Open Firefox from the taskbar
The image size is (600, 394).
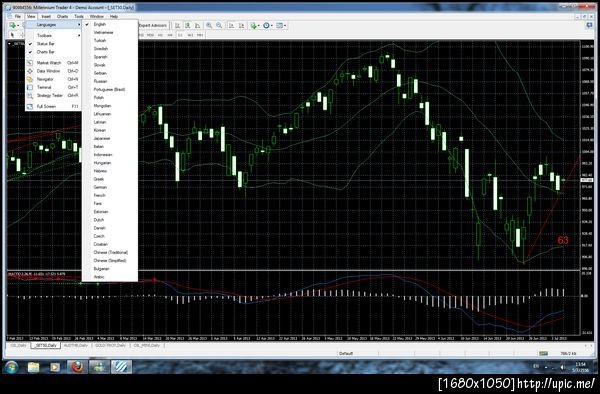(77, 367)
